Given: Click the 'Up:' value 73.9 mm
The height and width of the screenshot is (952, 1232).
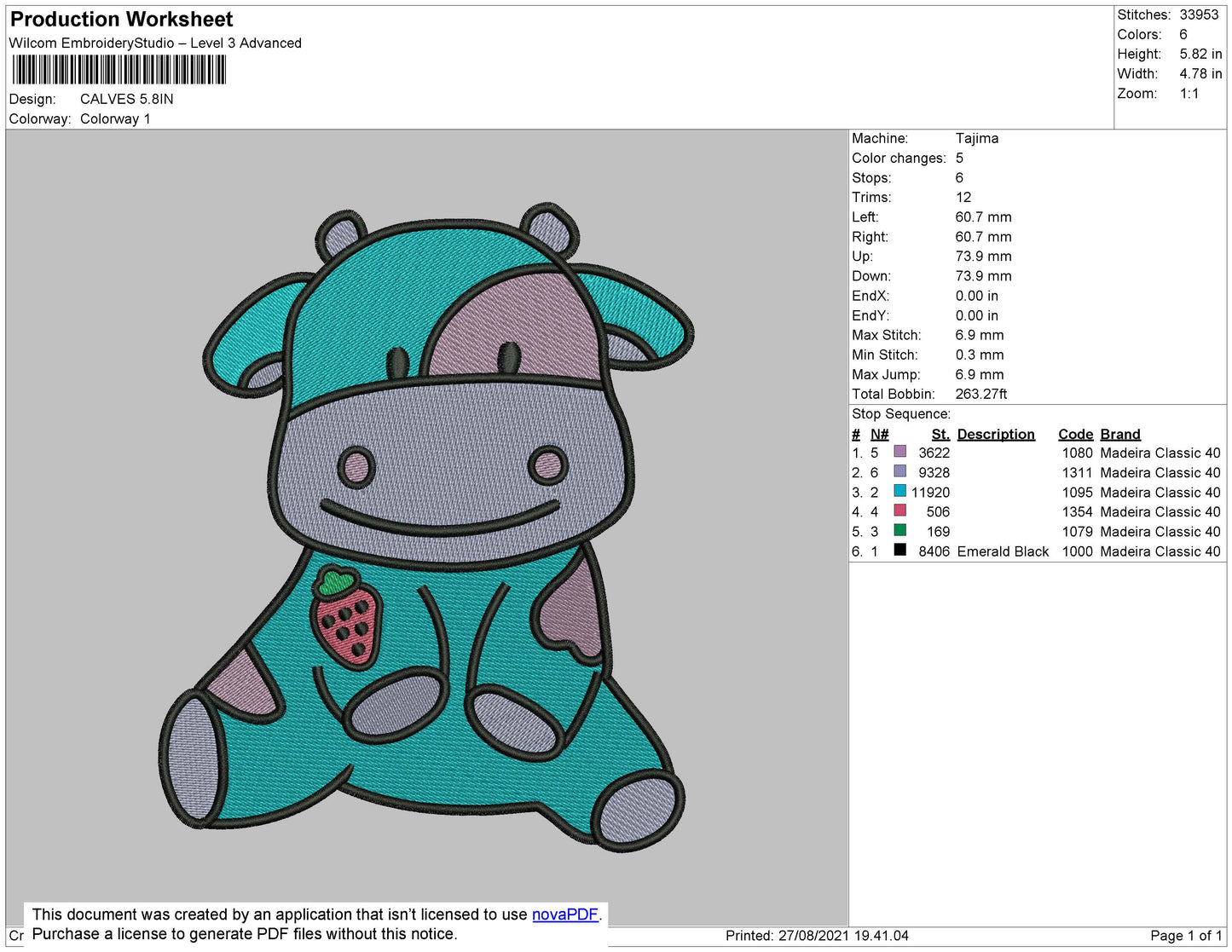Looking at the screenshot, I should (983, 257).
